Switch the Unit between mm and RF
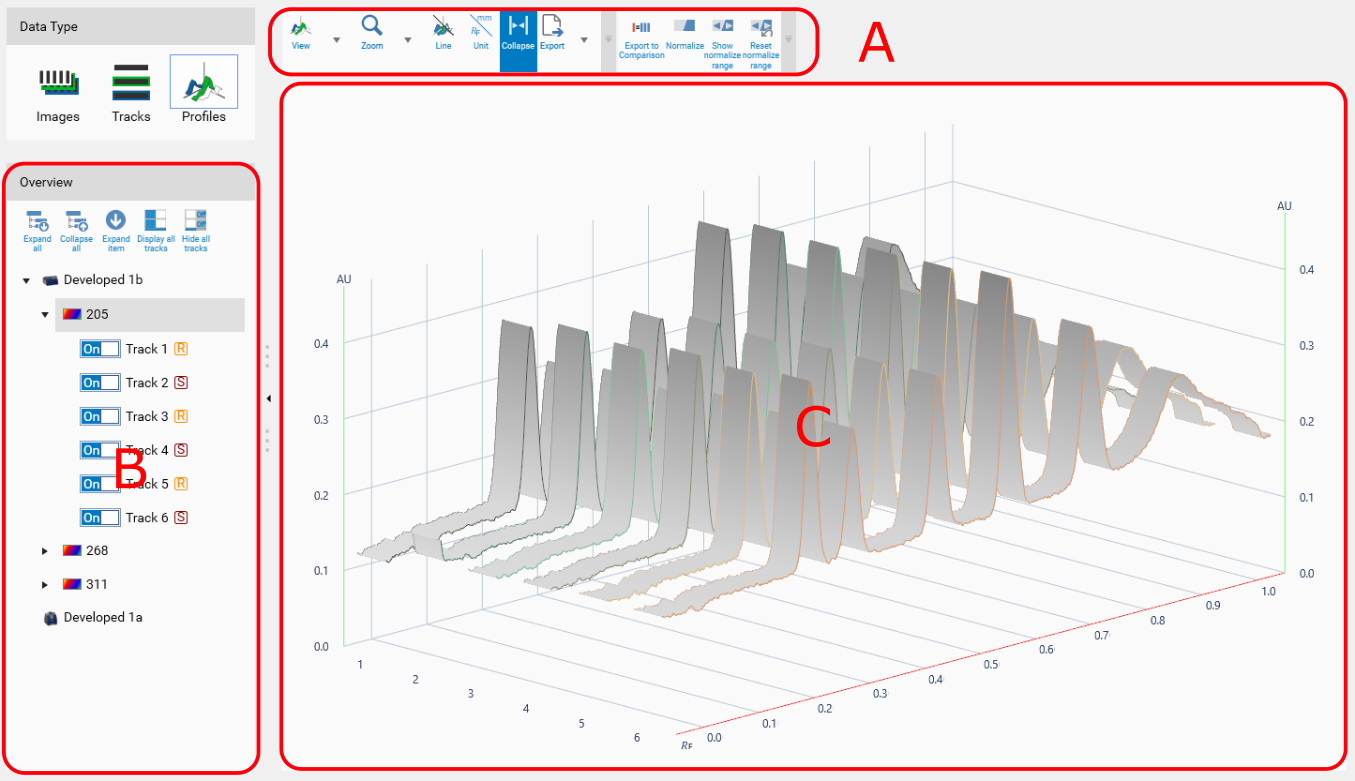This screenshot has height=781, width=1355. pos(481,31)
